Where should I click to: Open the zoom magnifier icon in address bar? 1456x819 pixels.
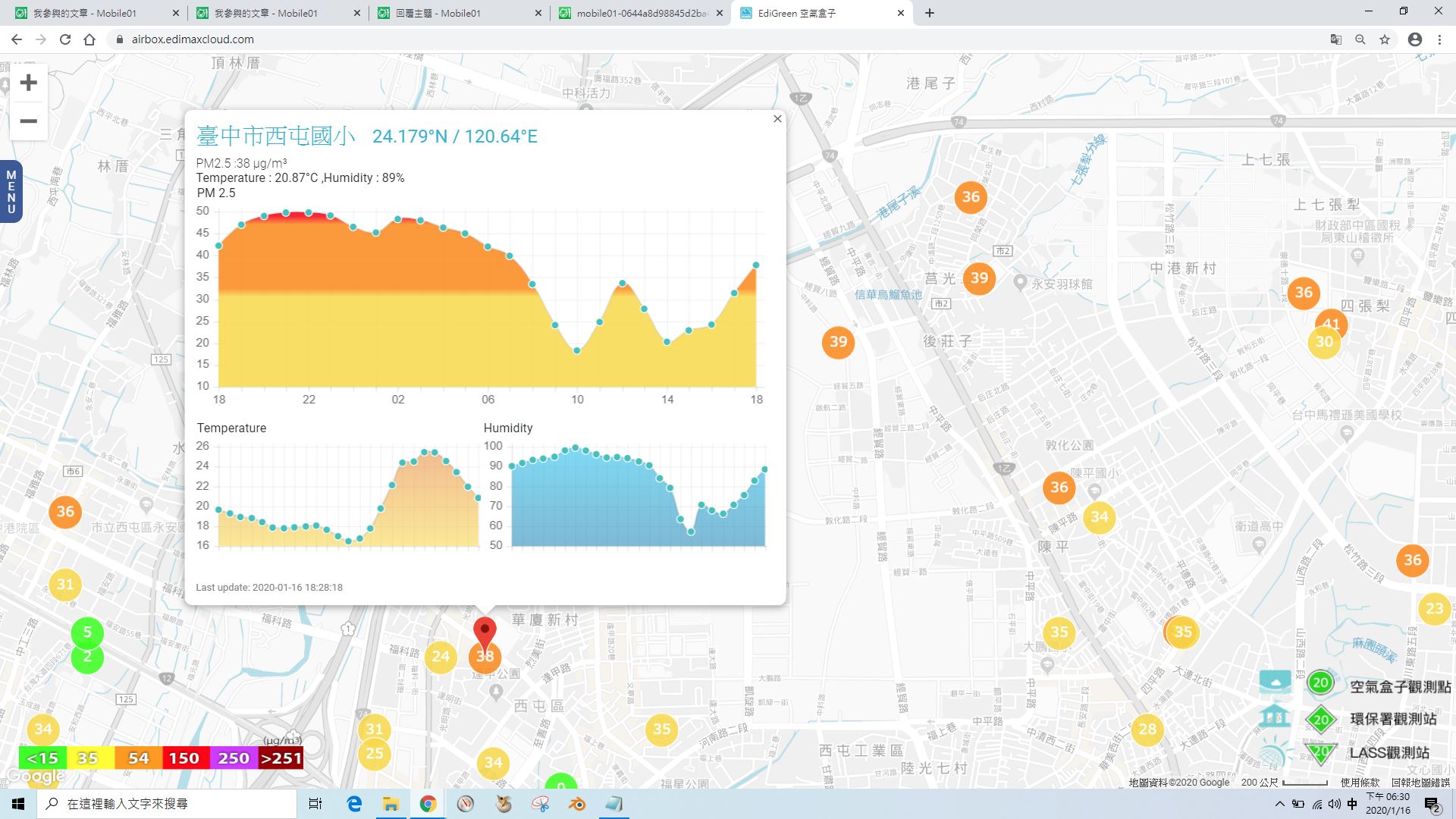click(1360, 39)
